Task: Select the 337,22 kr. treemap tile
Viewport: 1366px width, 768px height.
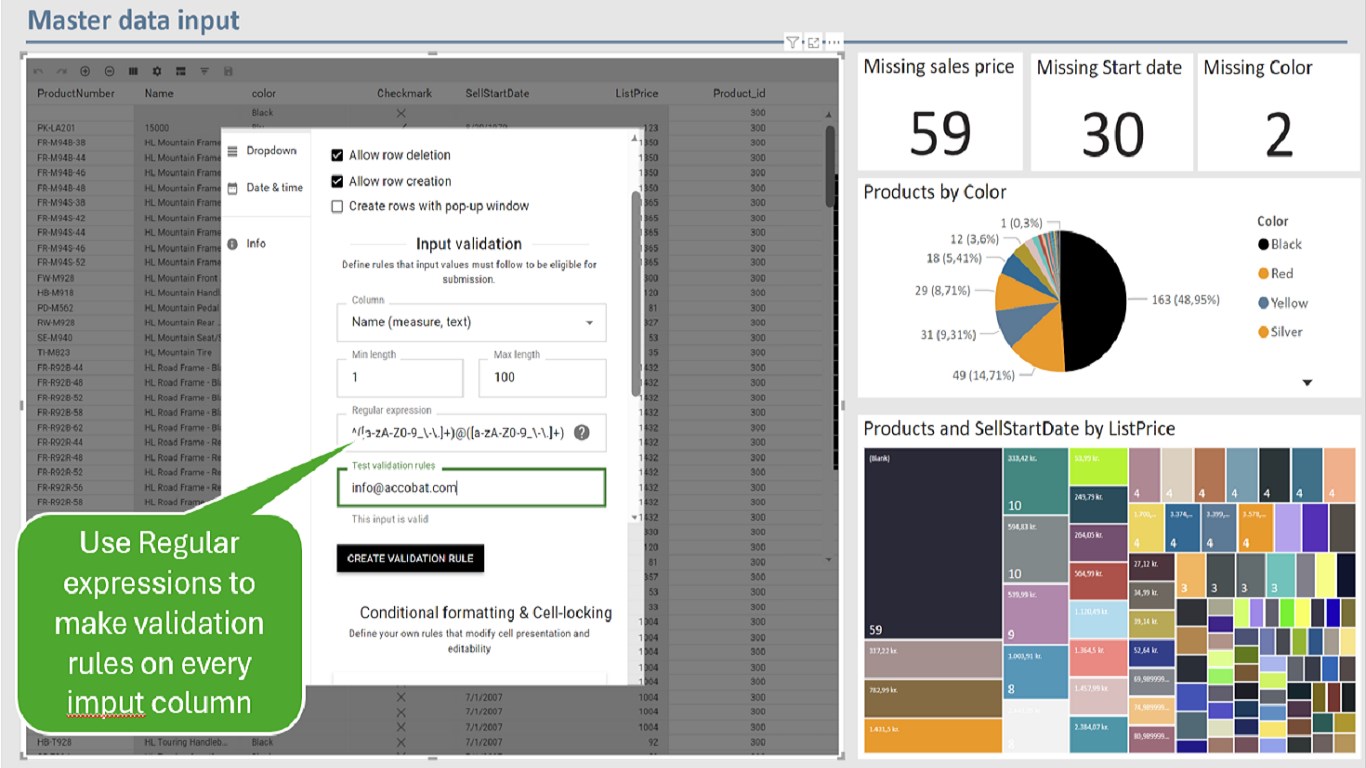Action: click(933, 660)
